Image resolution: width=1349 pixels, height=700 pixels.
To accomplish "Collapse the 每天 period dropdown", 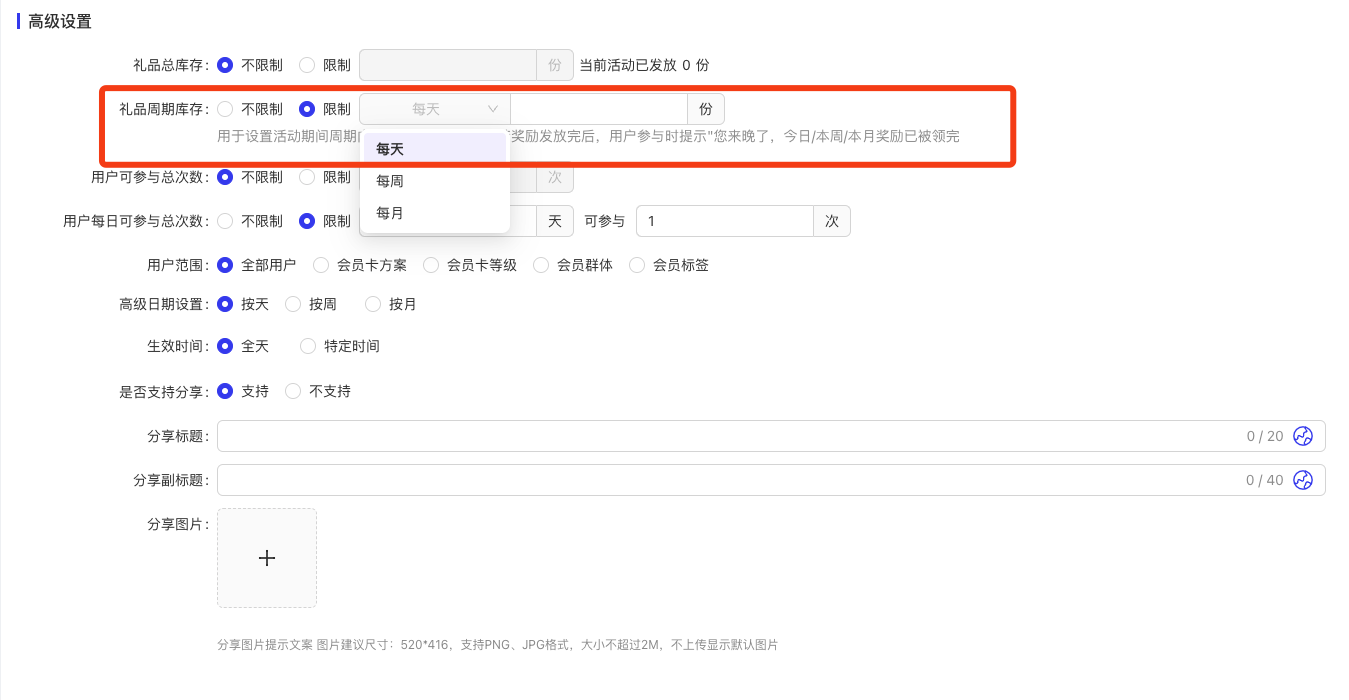I will coord(435,109).
